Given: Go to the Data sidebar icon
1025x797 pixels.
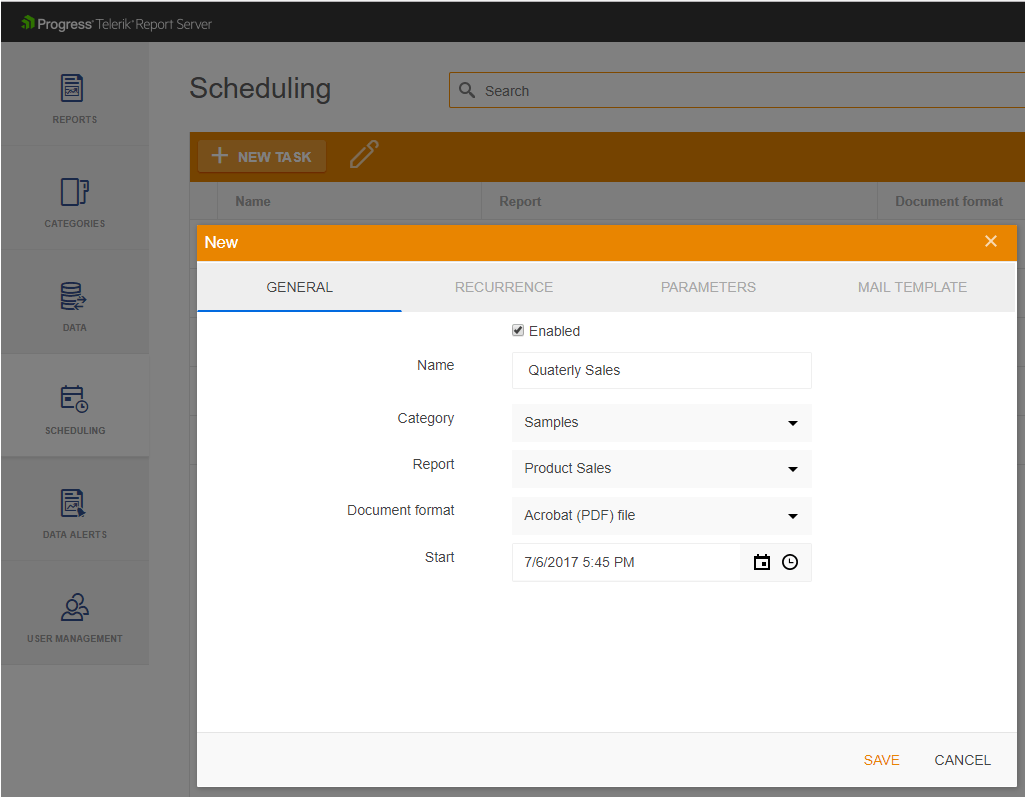Looking at the screenshot, I should pos(73,296).
